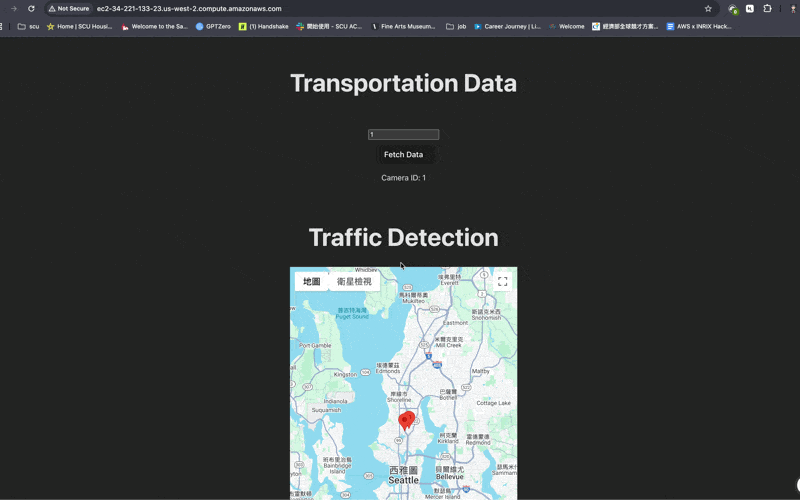
Task: Click the Suquamish map label
Action: click(327, 410)
